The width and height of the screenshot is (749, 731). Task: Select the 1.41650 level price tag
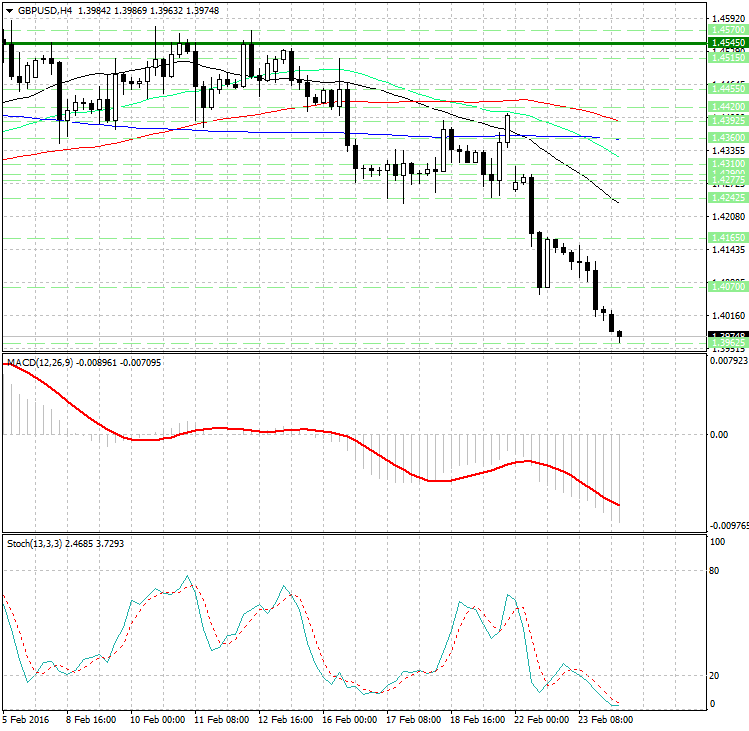coord(725,237)
